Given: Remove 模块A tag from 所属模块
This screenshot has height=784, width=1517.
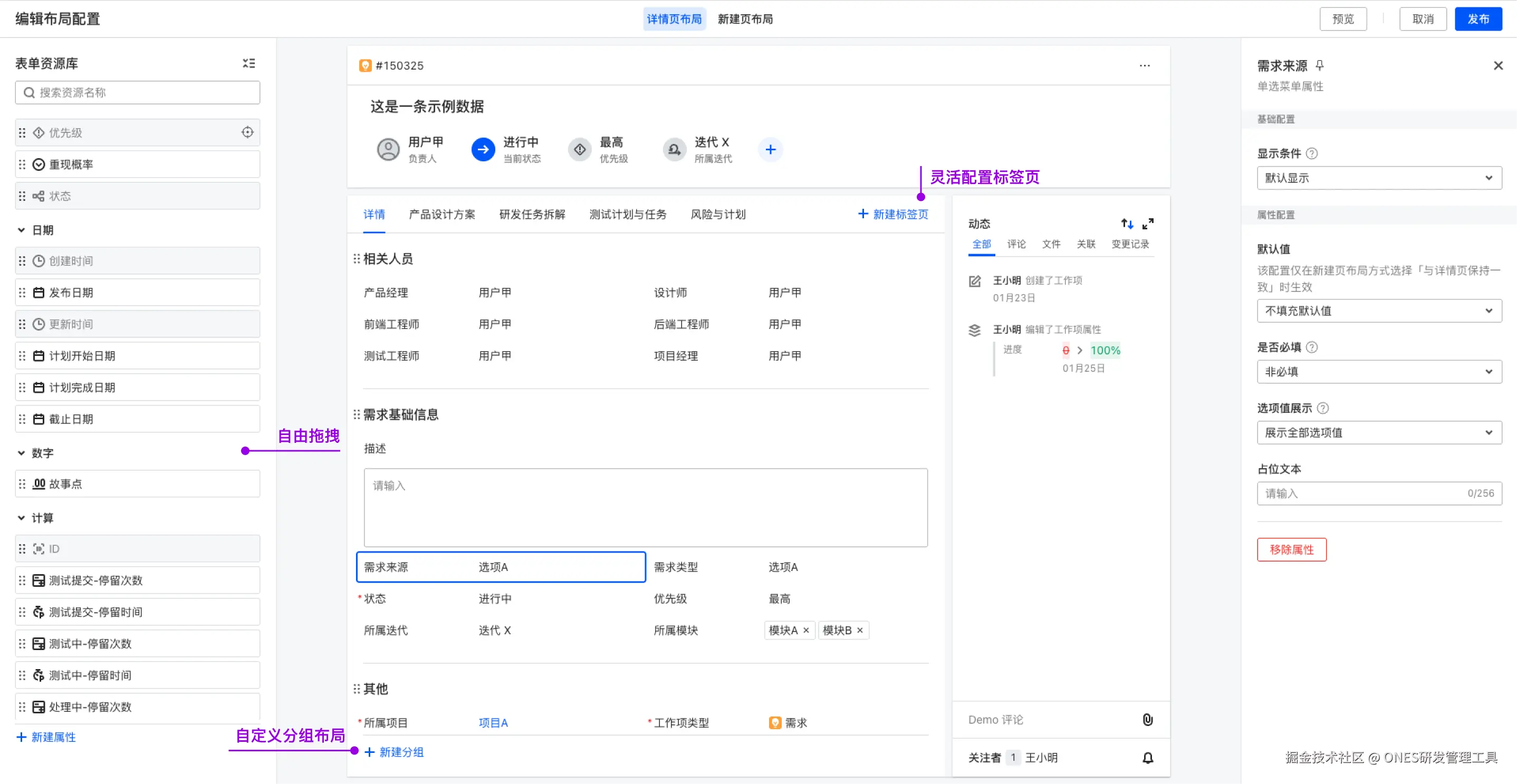Looking at the screenshot, I should tap(806, 631).
